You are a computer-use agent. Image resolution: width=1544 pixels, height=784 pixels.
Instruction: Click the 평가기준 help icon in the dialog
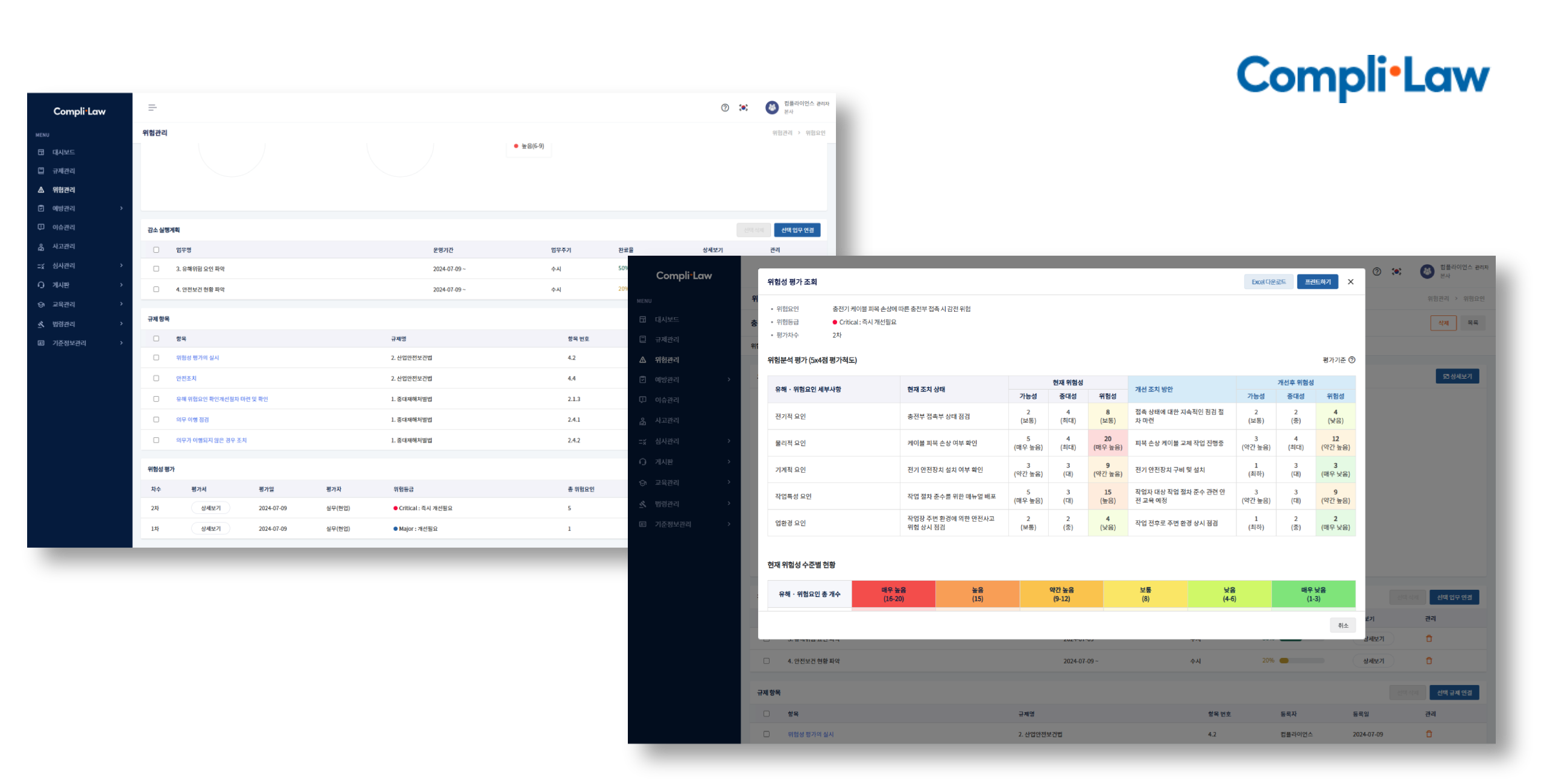[1352, 359]
